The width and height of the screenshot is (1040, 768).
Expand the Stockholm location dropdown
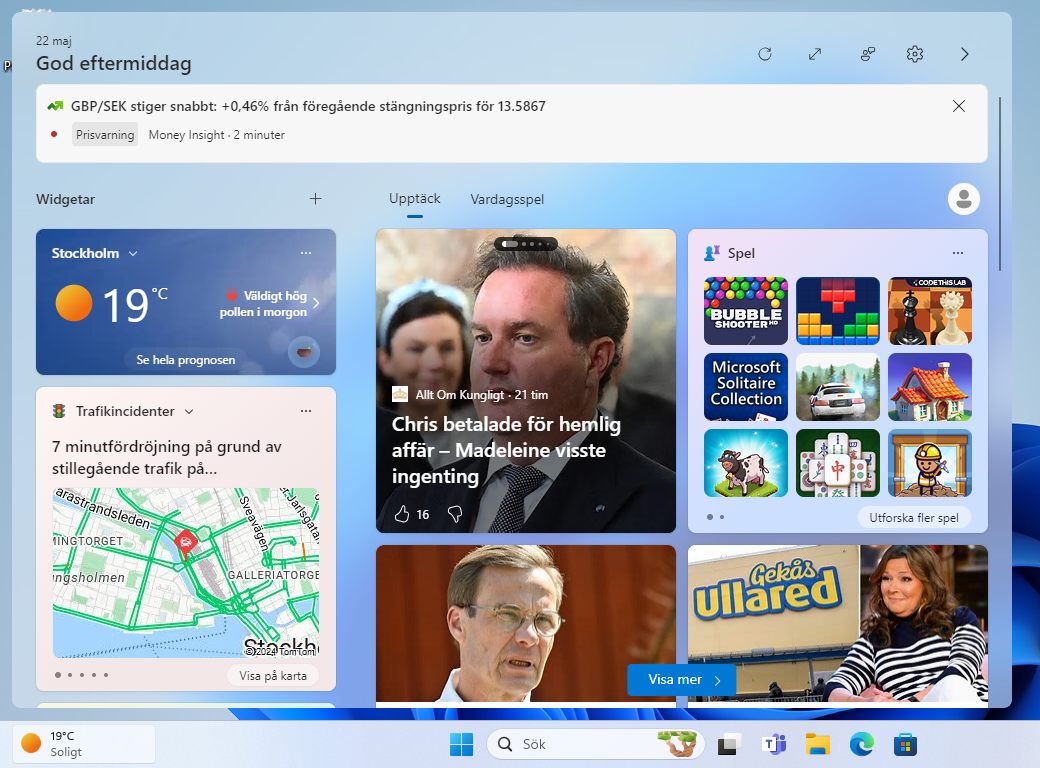pyautogui.click(x=133, y=254)
